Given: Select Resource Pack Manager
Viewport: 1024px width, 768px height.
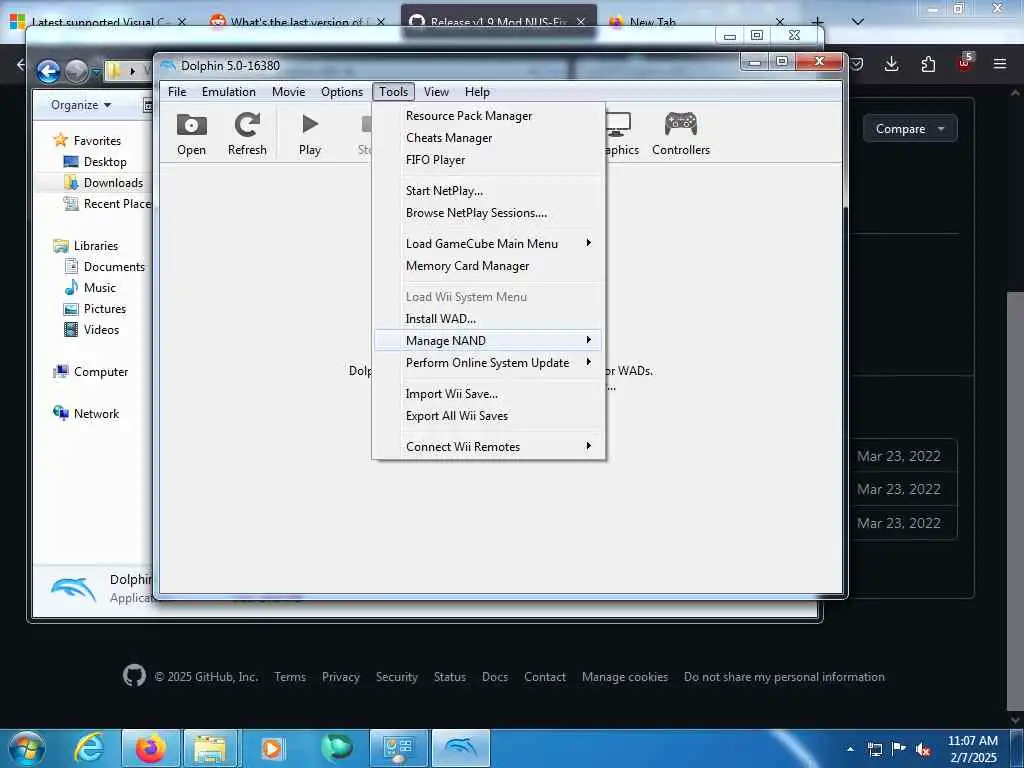Looking at the screenshot, I should coord(488,116).
